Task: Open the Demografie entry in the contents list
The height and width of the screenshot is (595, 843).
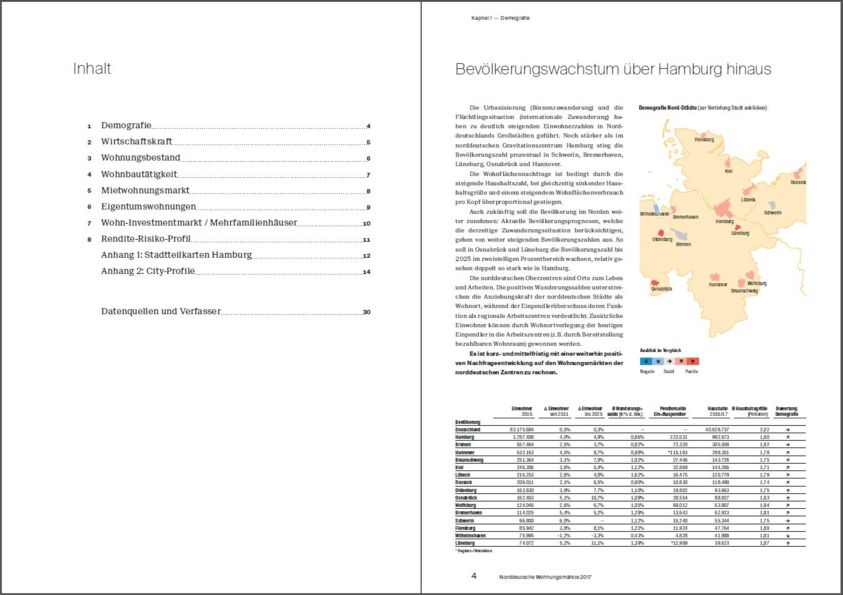Action: [228, 125]
